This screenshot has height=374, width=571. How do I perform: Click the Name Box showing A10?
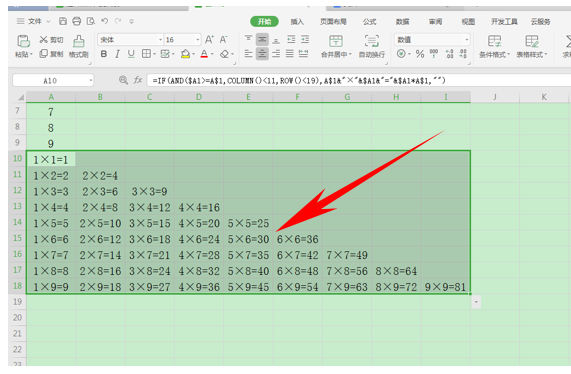click(53, 80)
